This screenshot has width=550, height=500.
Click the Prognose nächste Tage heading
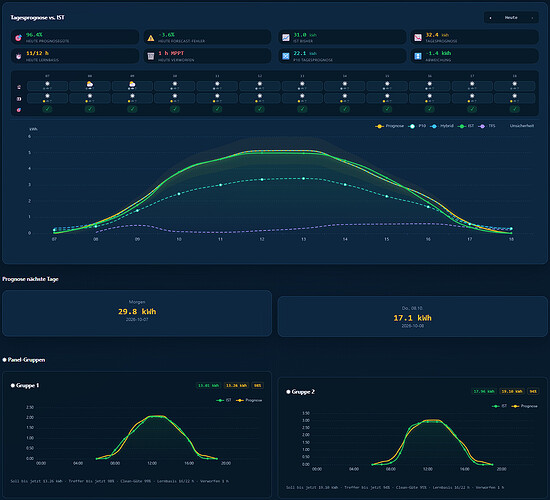point(31,279)
